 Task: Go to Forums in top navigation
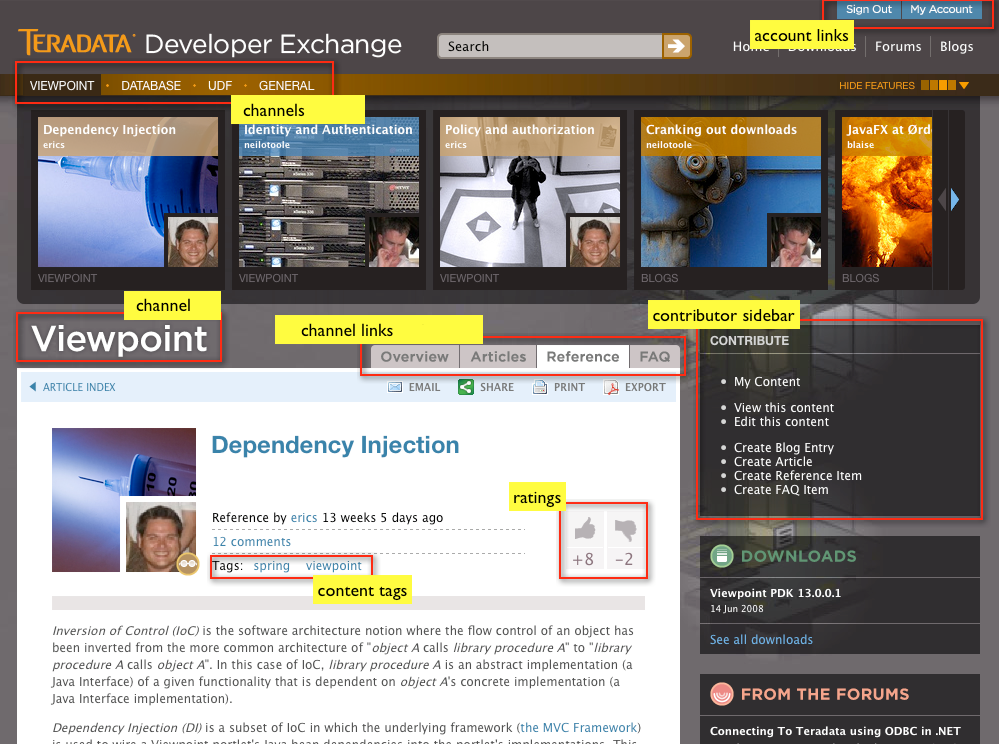tap(898, 46)
